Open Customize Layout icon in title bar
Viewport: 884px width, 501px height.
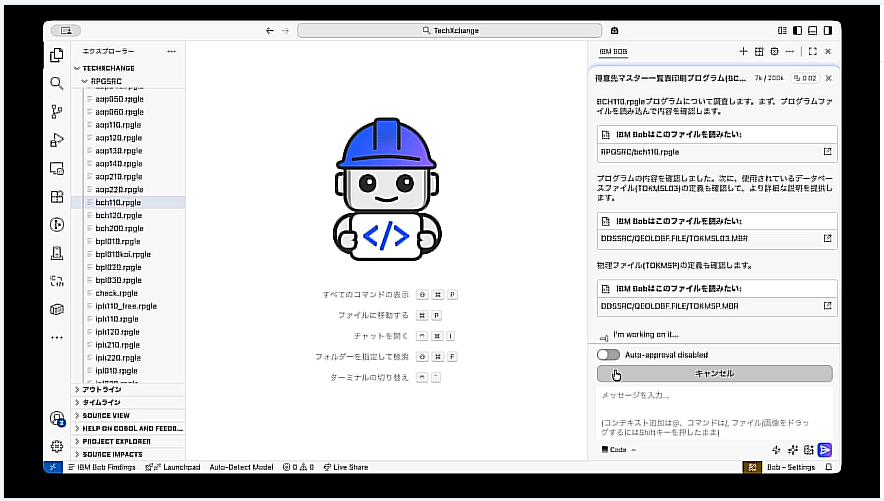(782, 30)
